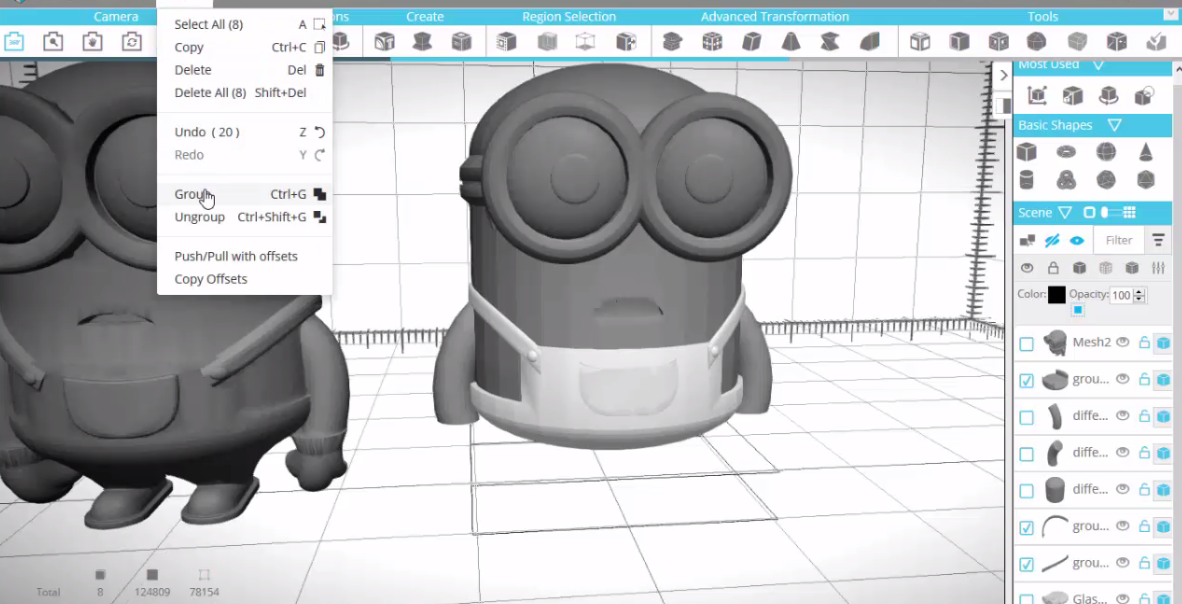
Task: Add a torus knot from Basic Shapes
Action: (1066, 179)
